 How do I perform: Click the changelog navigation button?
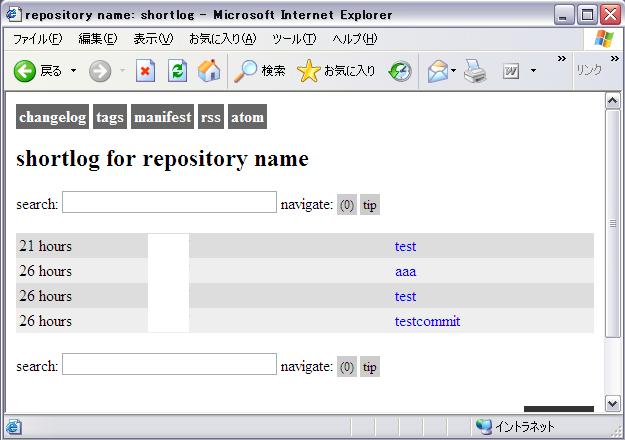pos(53,117)
